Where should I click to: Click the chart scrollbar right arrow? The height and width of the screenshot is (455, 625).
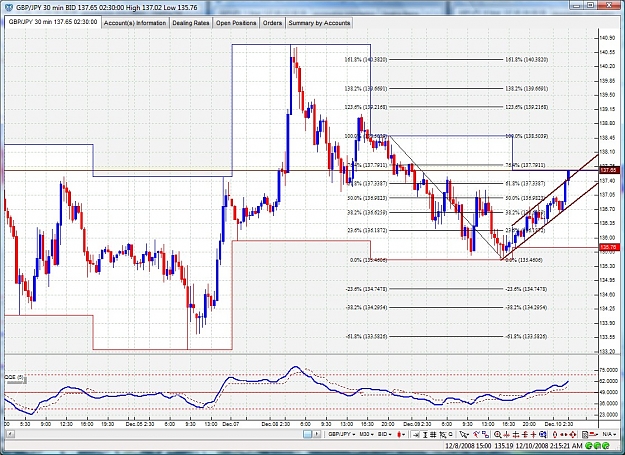[317, 434]
